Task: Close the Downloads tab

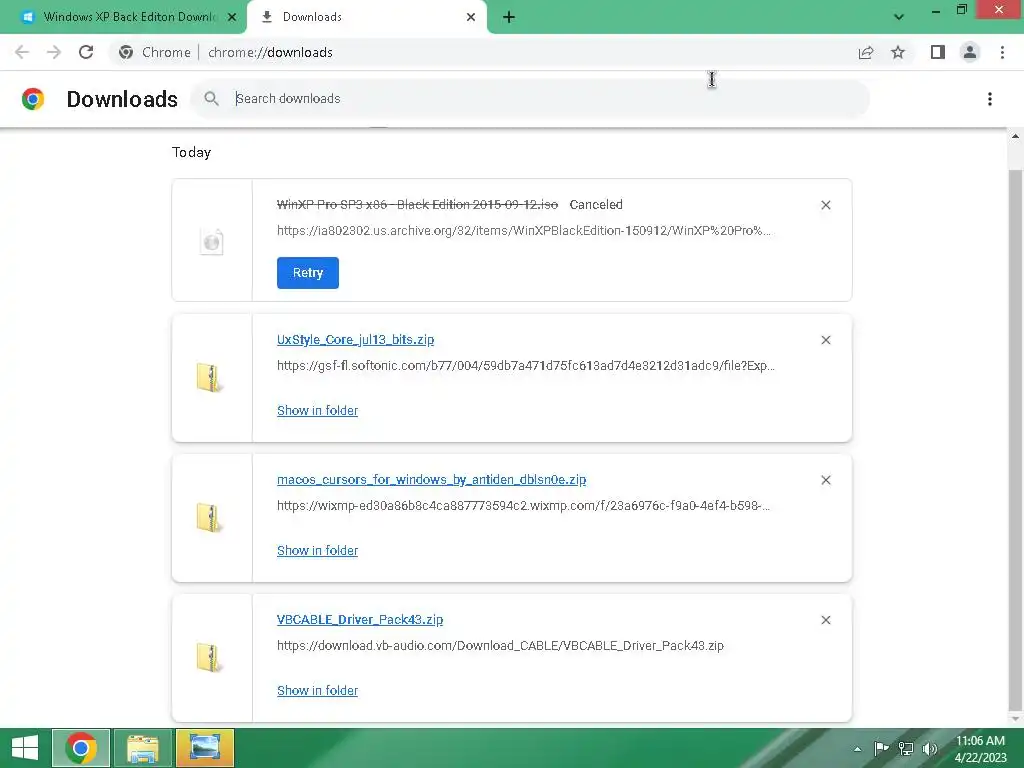Action: [x=471, y=17]
